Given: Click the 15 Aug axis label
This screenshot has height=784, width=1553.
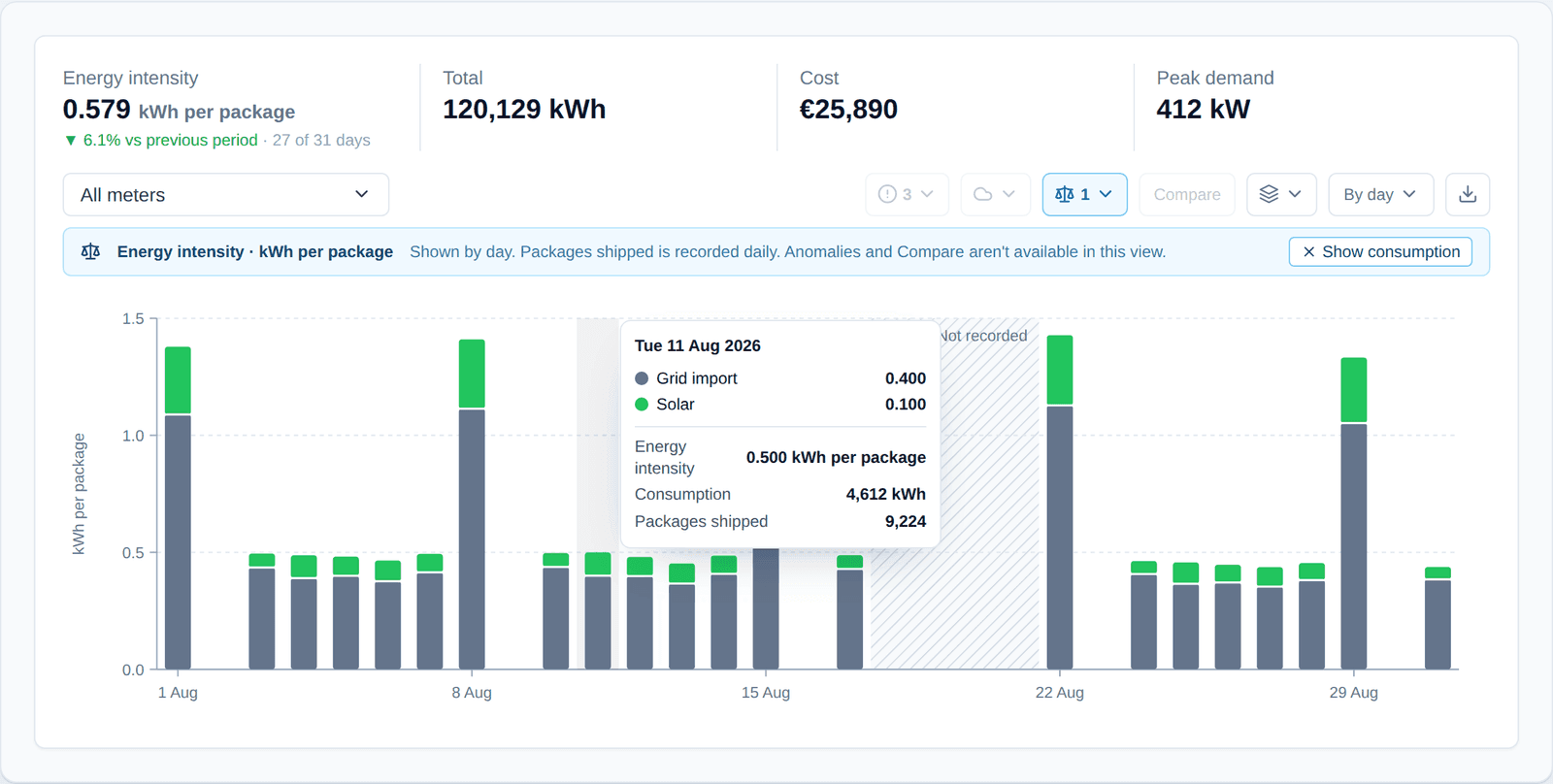Looking at the screenshot, I should click(766, 693).
